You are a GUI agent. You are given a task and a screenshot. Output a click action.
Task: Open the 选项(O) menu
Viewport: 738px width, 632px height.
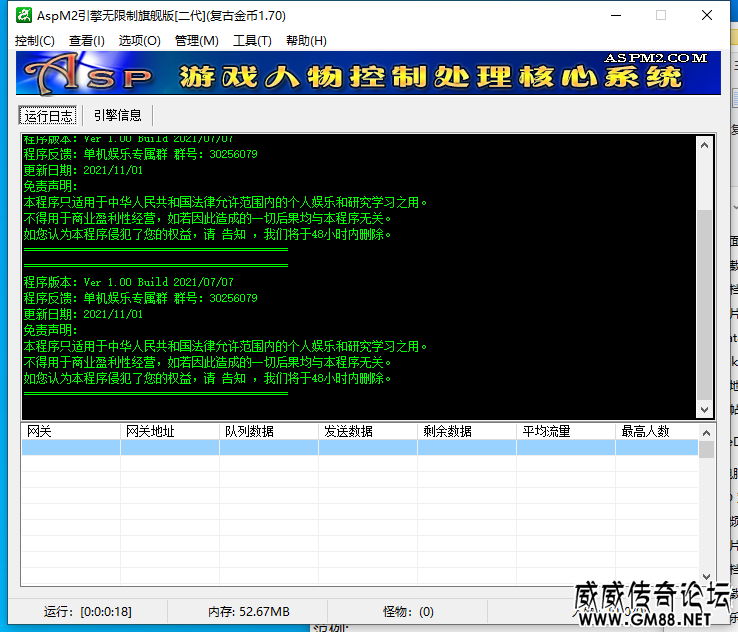click(139, 41)
